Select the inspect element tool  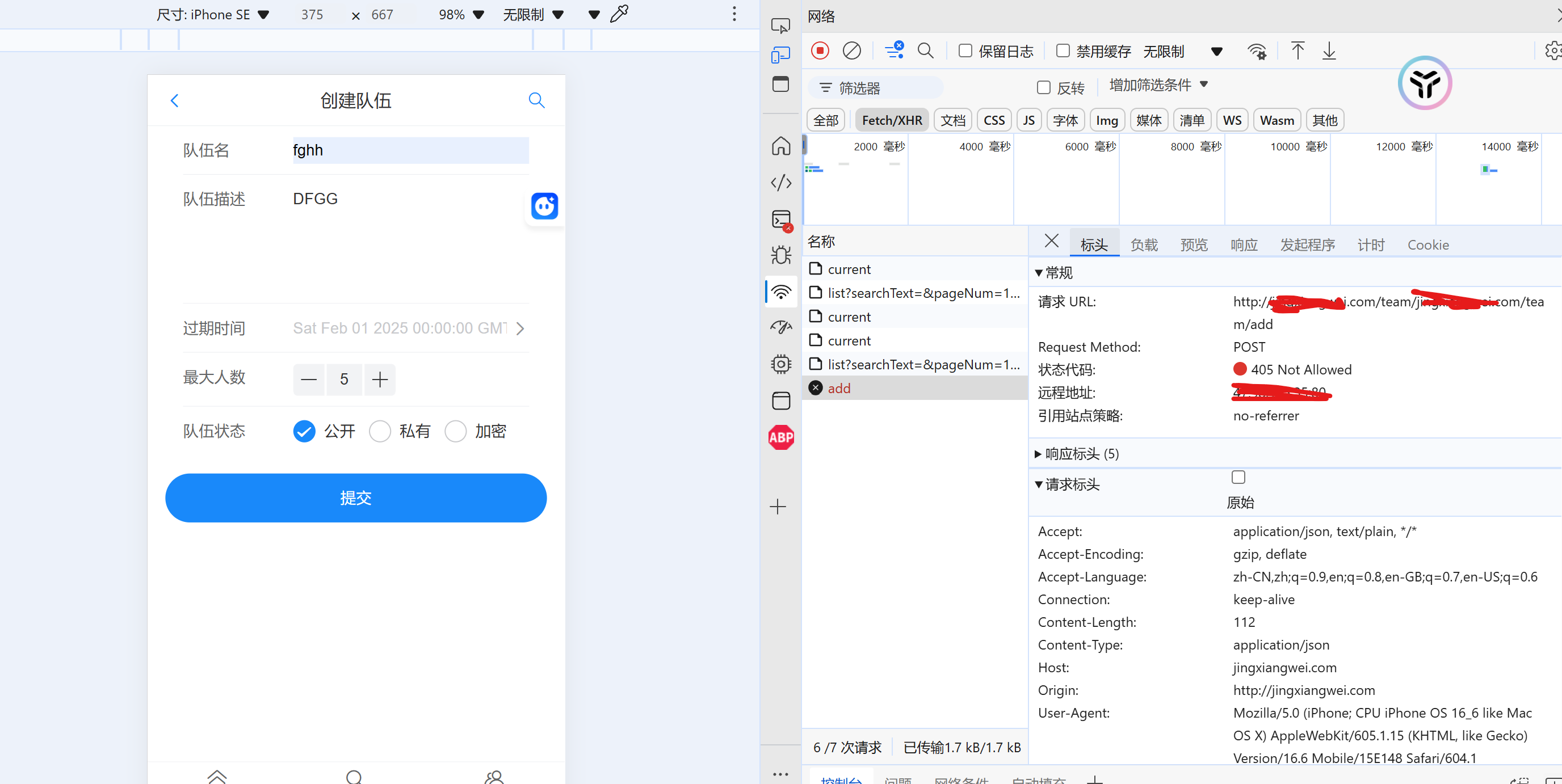click(x=780, y=26)
